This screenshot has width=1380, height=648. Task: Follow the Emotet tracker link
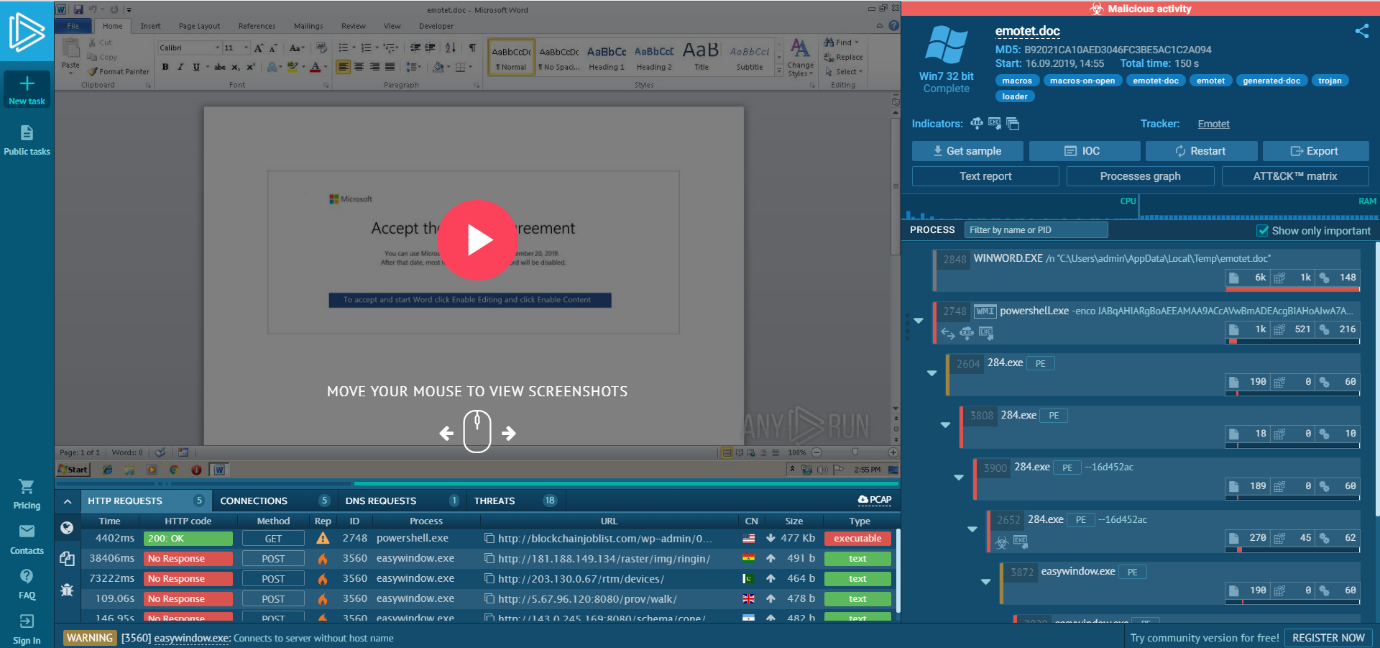tap(1213, 124)
